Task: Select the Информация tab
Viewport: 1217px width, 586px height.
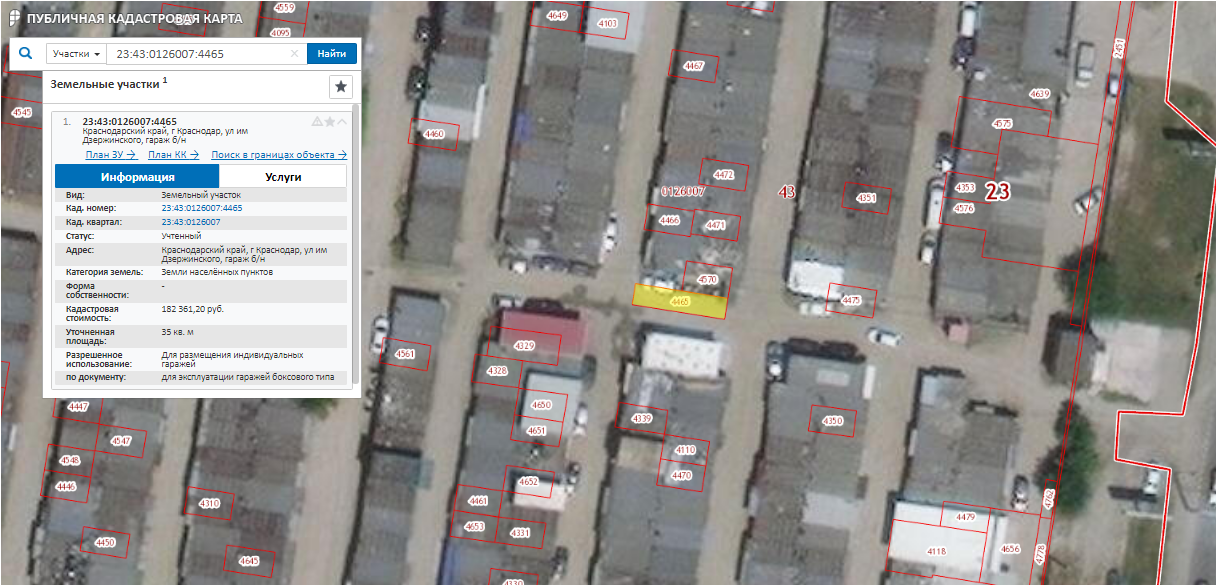Action: pos(137,177)
